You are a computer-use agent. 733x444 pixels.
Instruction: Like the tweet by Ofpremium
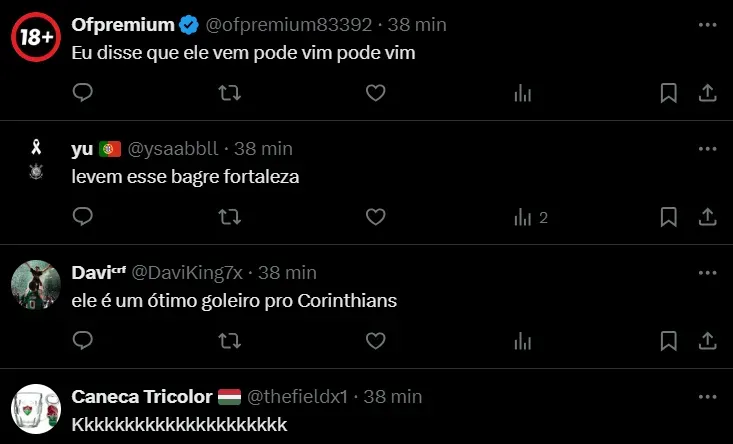click(x=375, y=93)
